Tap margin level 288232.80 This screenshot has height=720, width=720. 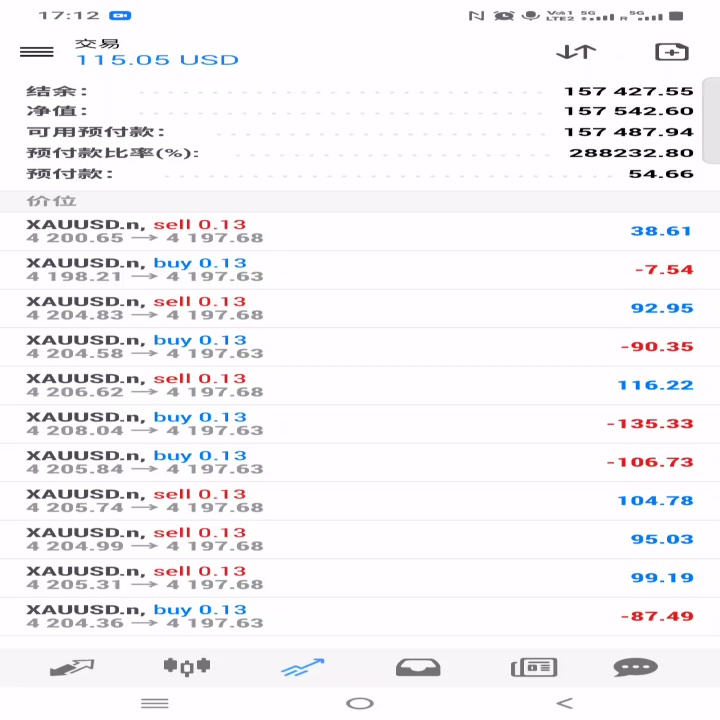pos(631,153)
